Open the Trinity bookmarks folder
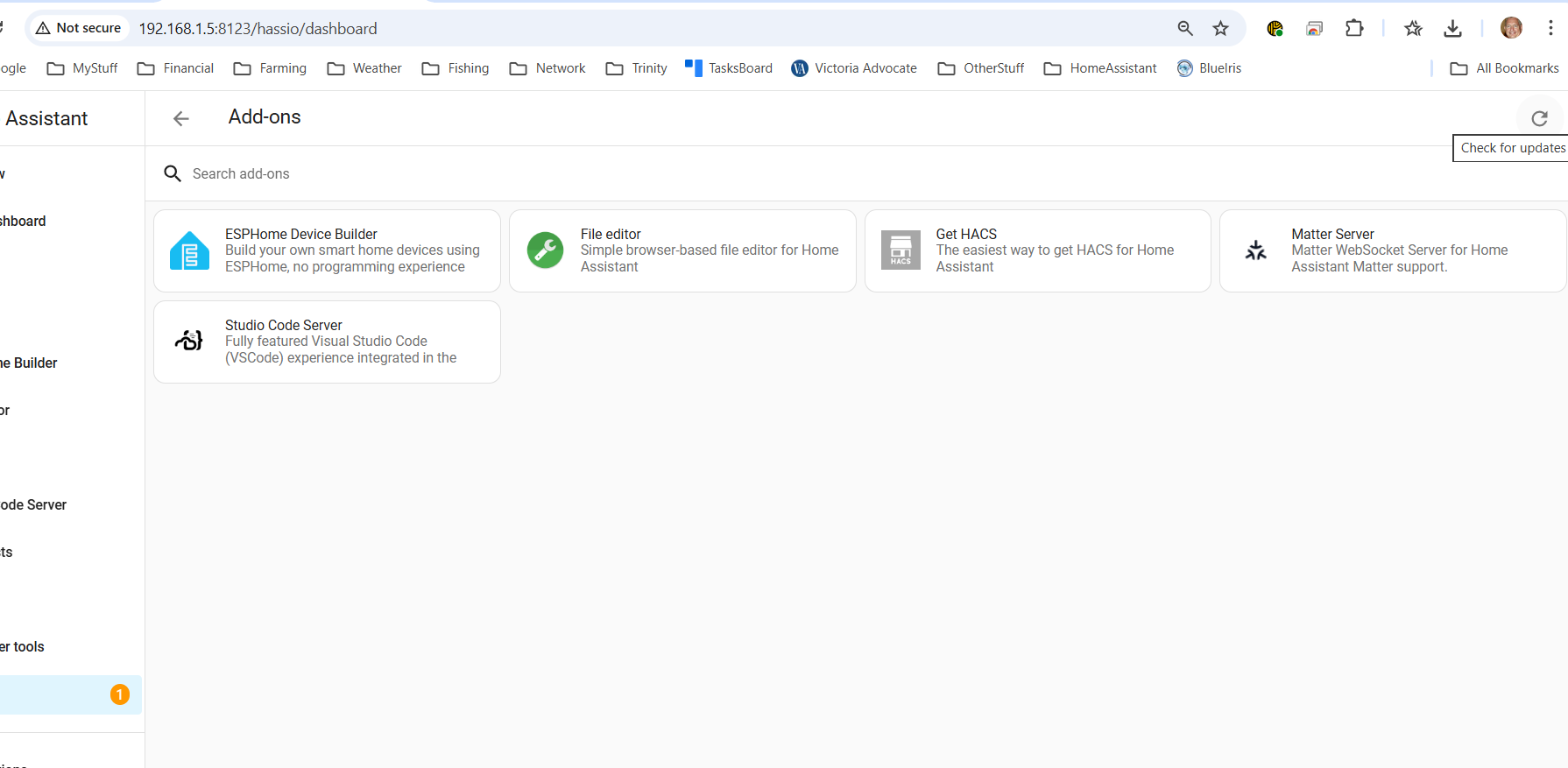The image size is (1568, 768). click(x=637, y=68)
